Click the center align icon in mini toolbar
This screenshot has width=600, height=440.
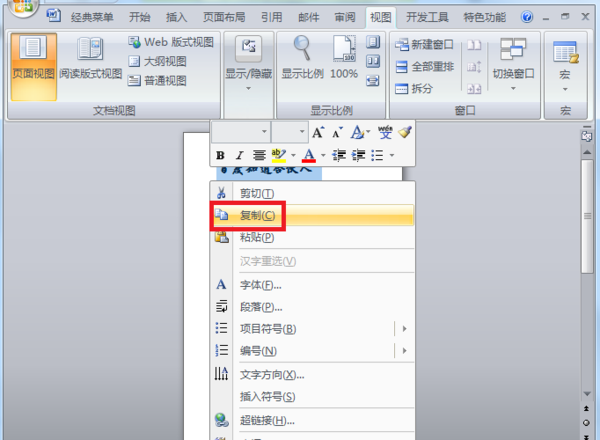pos(259,155)
